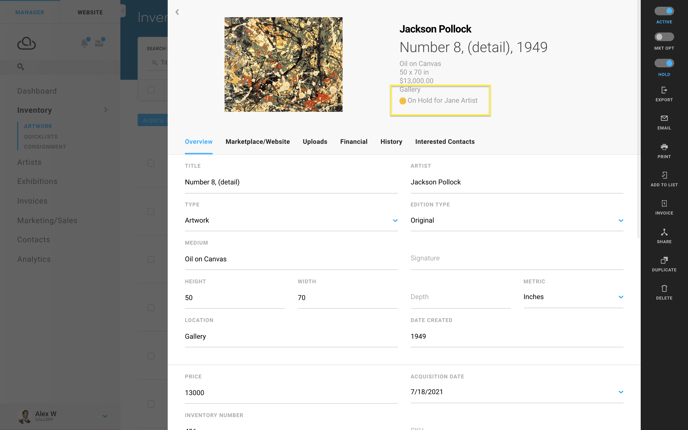The image size is (688, 430).
Task: Click Alex W profile avatar
Action: coord(25,416)
